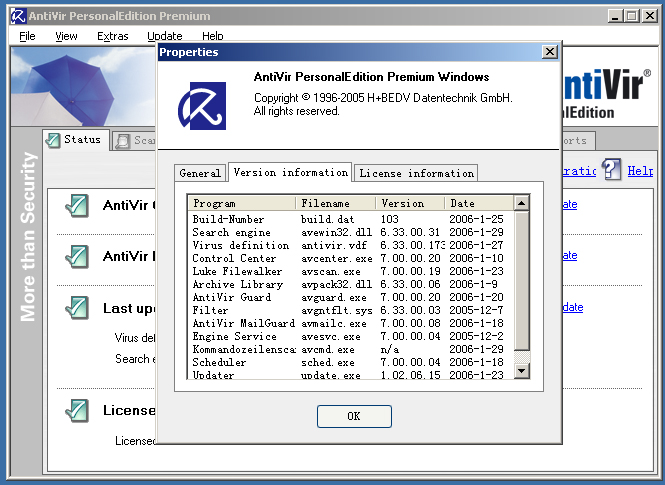Image resolution: width=665 pixels, height=485 pixels.
Task: Click the scrollbar up arrow in version list
Action: [x=521, y=203]
